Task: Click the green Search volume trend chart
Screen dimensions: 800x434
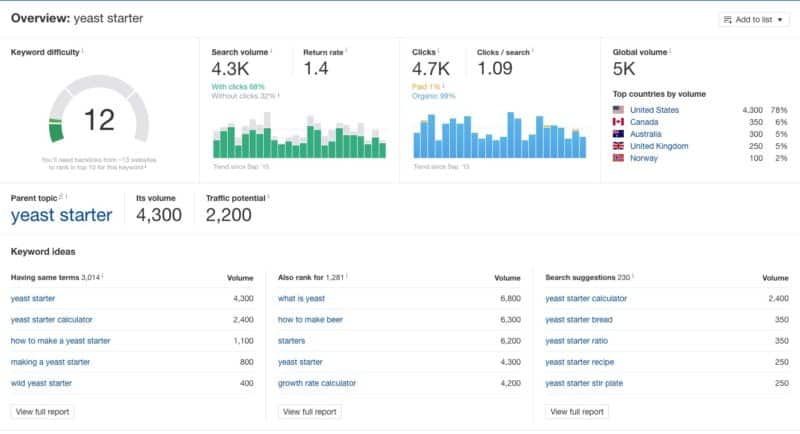Action: point(299,135)
